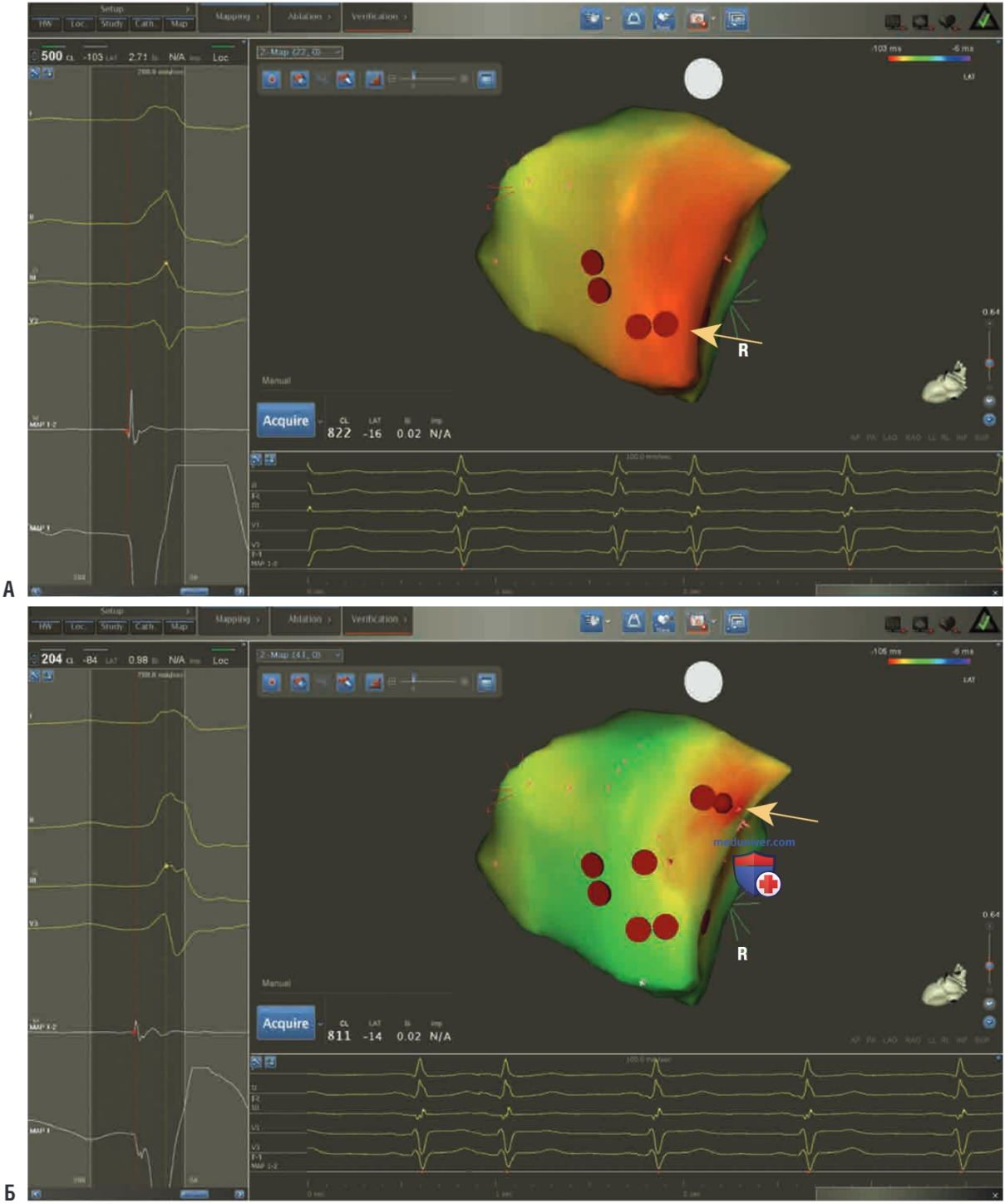The width and height of the screenshot is (1005, 1204).
Task: Click the multi-screen layout header icon in panel Б
Action: (x=736, y=621)
